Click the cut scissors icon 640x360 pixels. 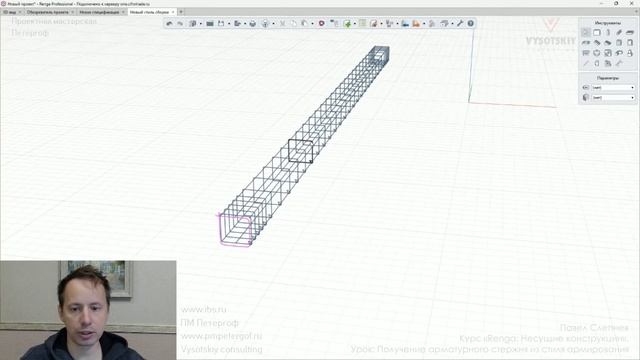click(x=282, y=24)
